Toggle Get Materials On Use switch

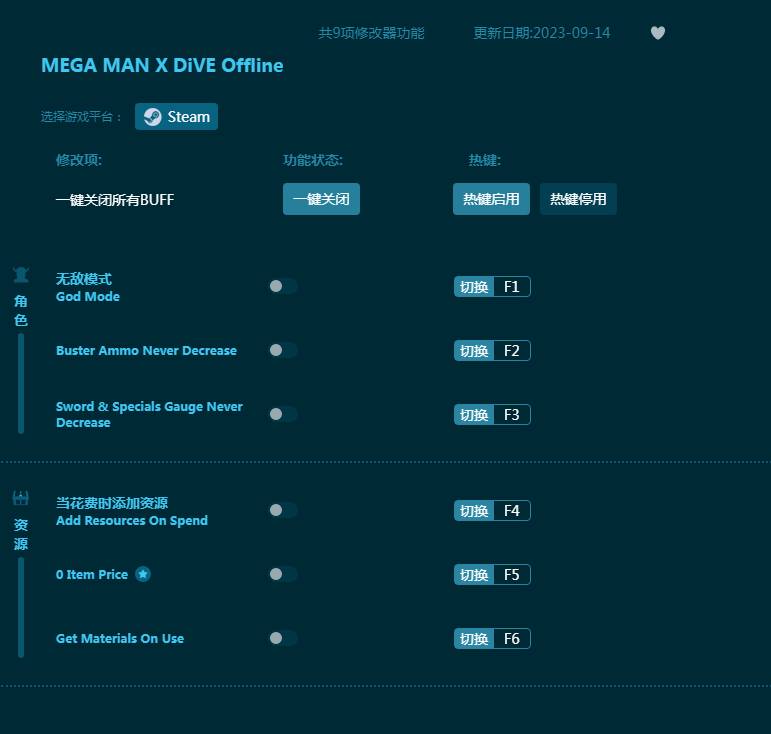pos(283,638)
